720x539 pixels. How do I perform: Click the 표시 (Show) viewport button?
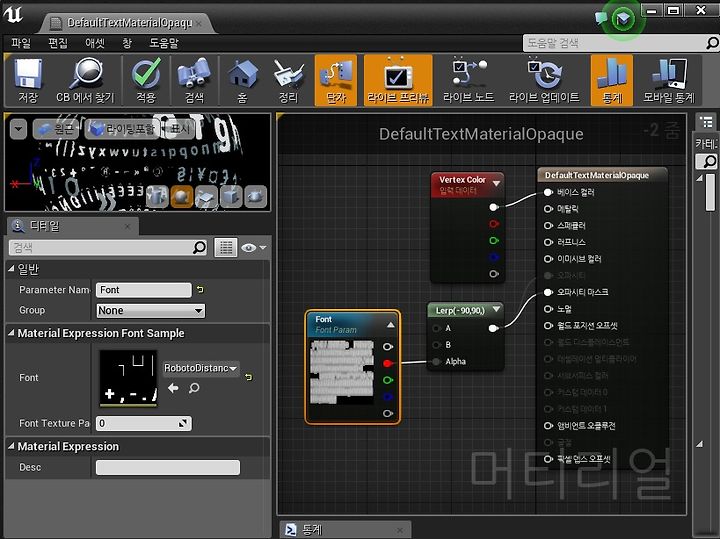179,129
